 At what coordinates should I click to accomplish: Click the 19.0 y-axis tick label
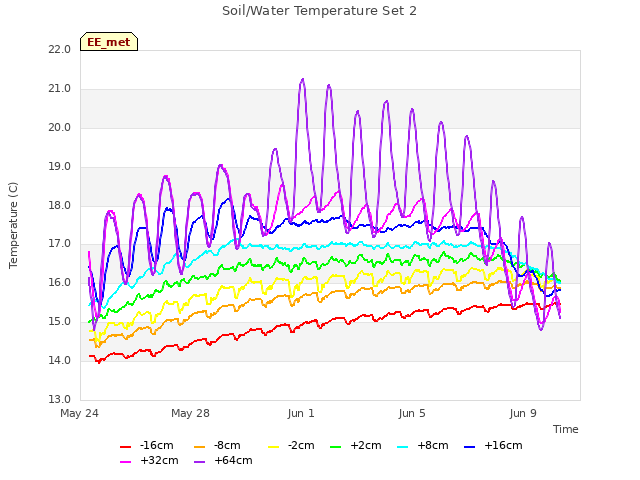point(59,167)
